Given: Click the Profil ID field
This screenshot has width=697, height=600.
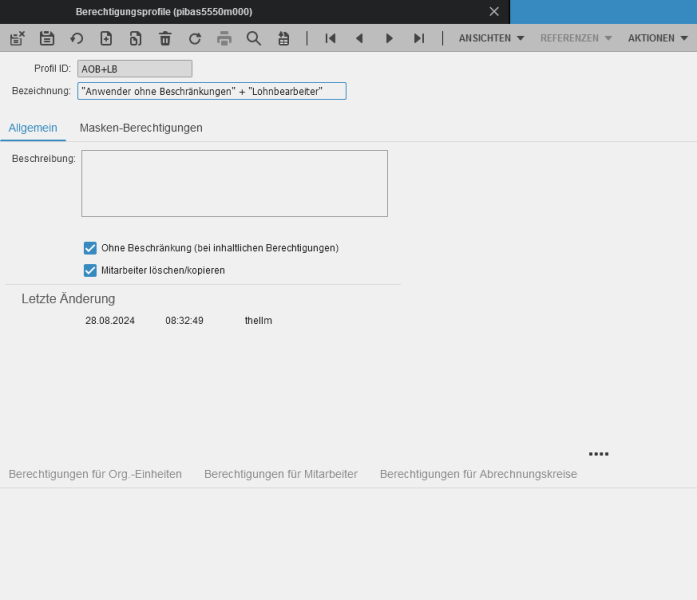Looking at the screenshot, I should [x=135, y=69].
